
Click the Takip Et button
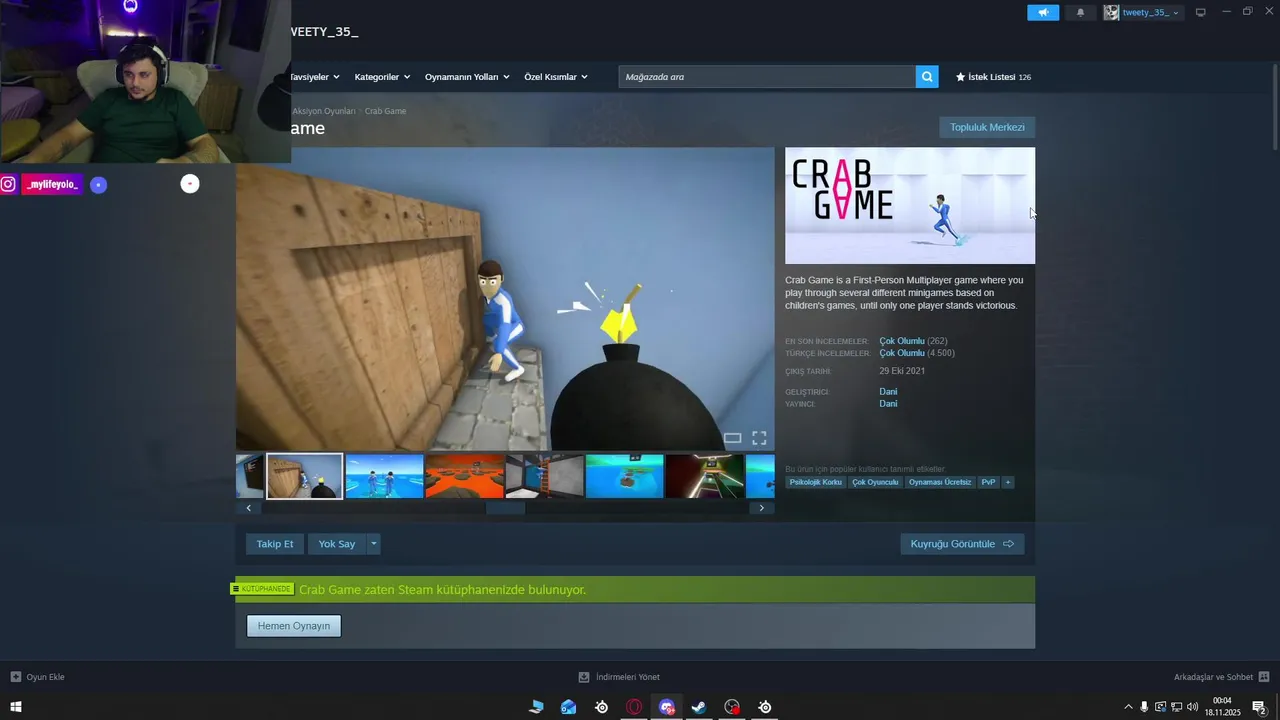[275, 544]
